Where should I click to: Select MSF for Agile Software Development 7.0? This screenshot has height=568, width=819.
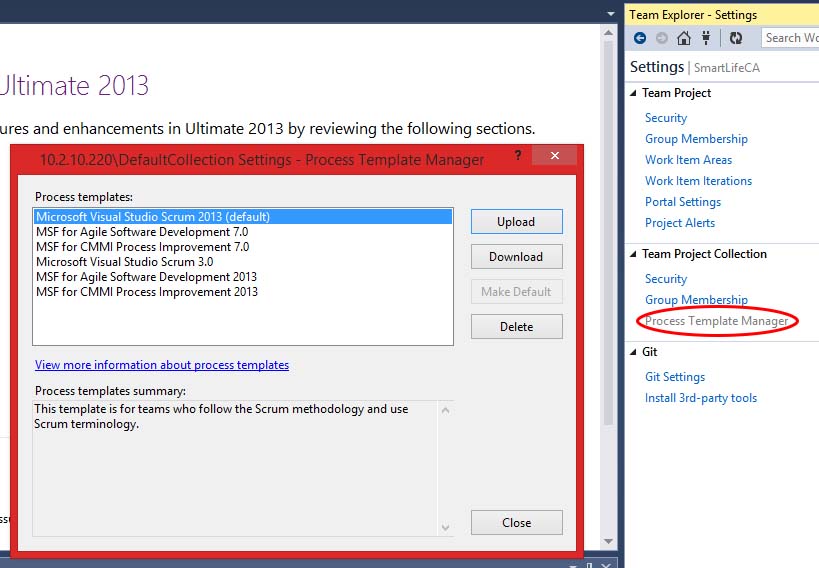coord(243,232)
